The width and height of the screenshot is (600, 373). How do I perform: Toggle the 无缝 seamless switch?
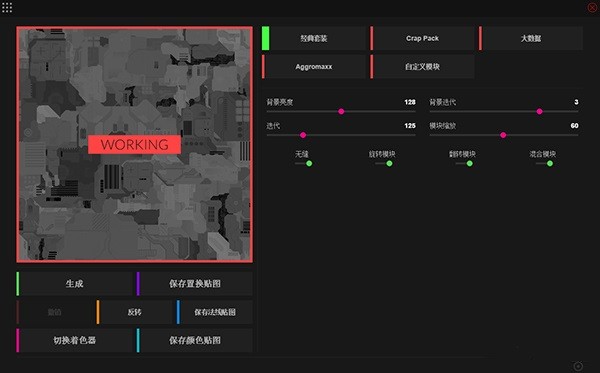pyautogui.click(x=304, y=163)
